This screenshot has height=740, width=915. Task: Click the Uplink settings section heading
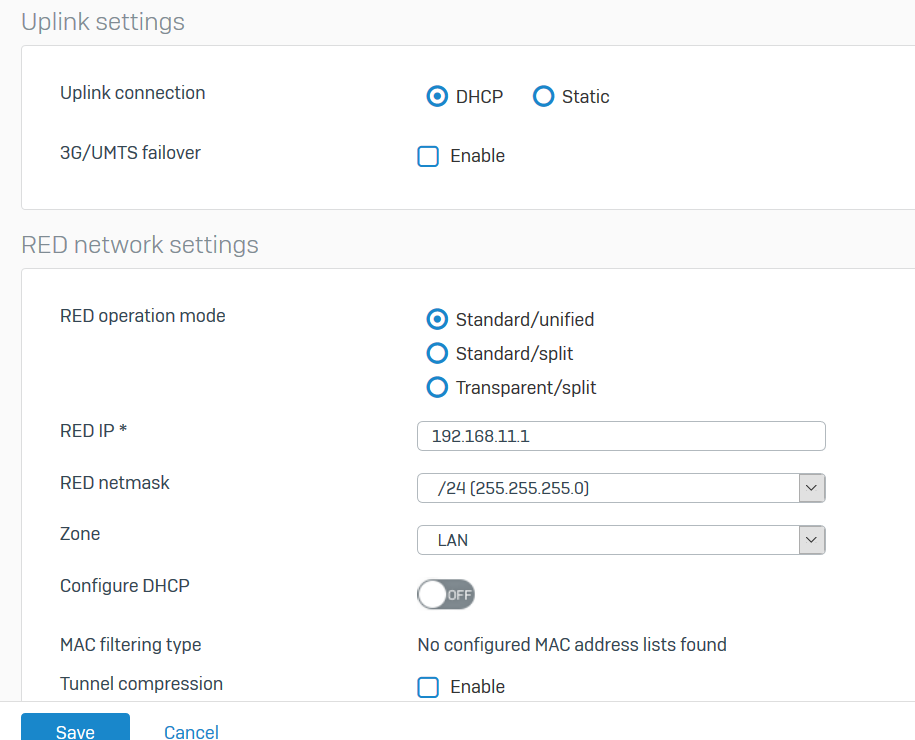click(x=103, y=22)
